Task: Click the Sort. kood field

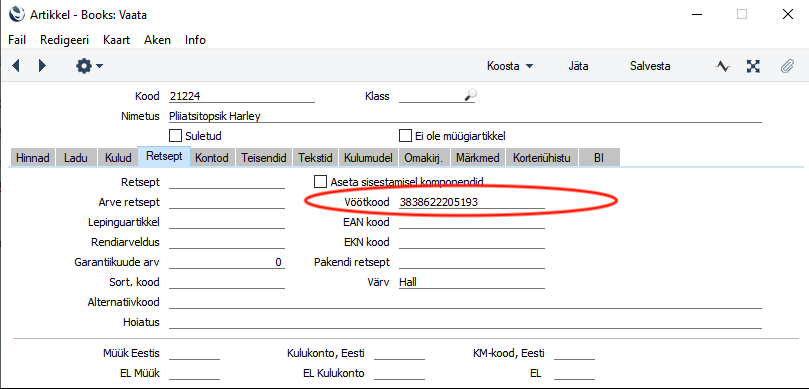Action: [x=226, y=282]
